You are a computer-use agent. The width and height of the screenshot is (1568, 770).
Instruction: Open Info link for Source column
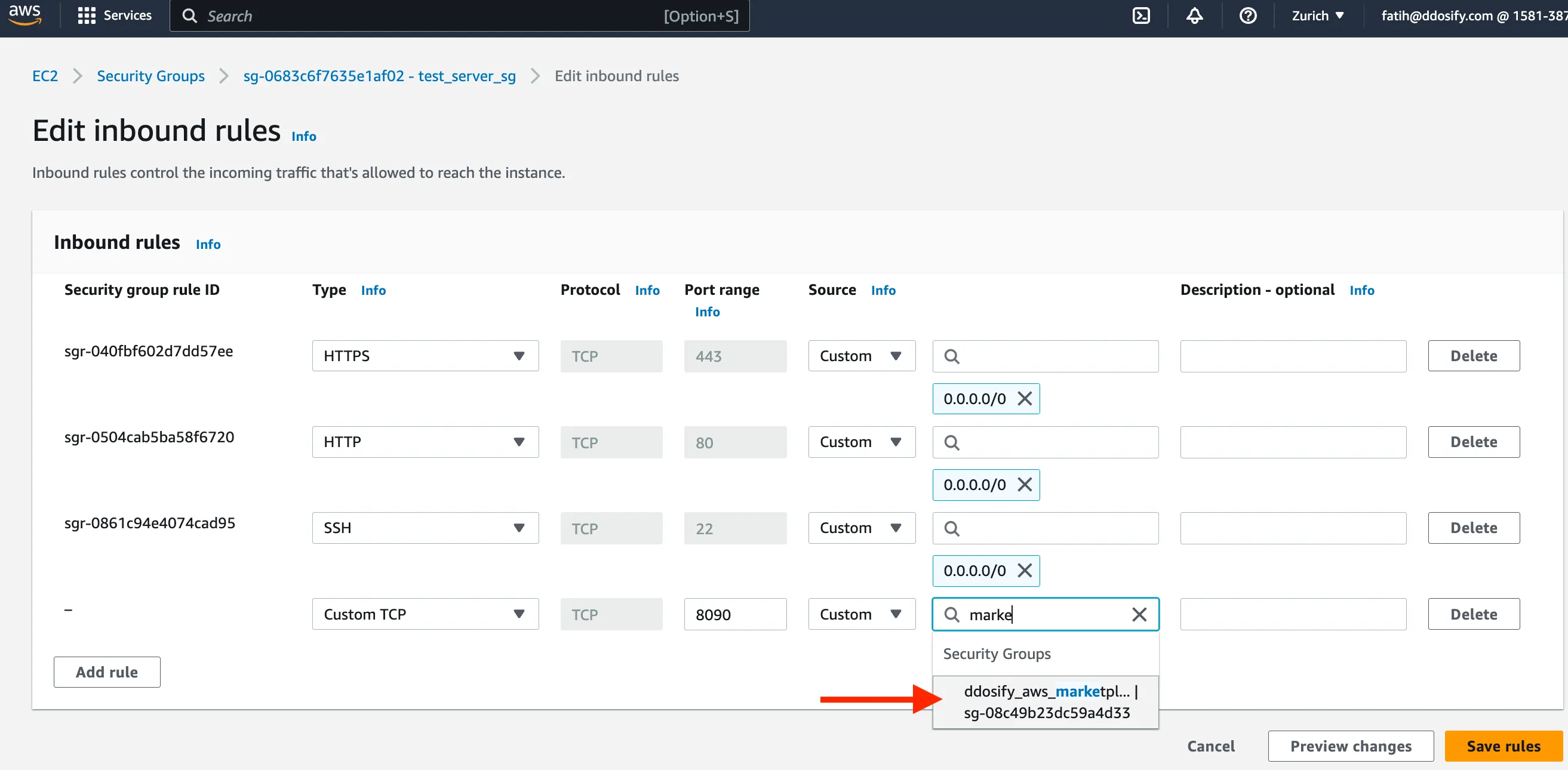tap(883, 290)
